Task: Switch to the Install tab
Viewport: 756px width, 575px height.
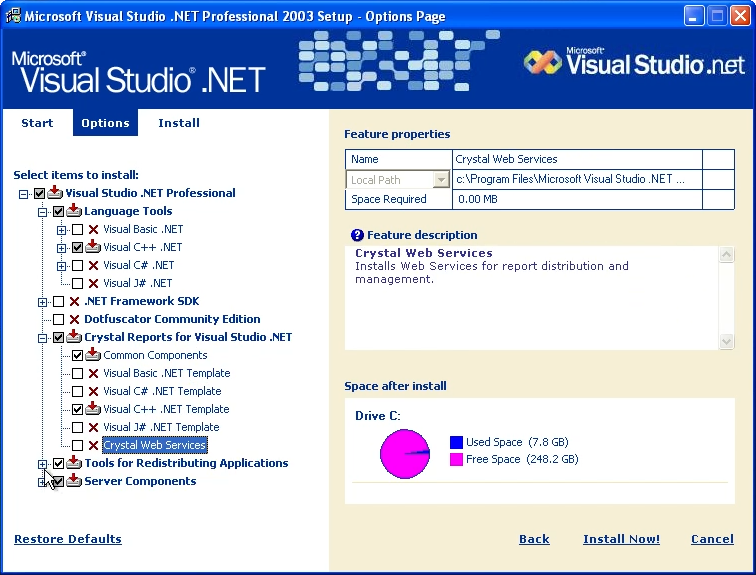Action: coord(179,123)
